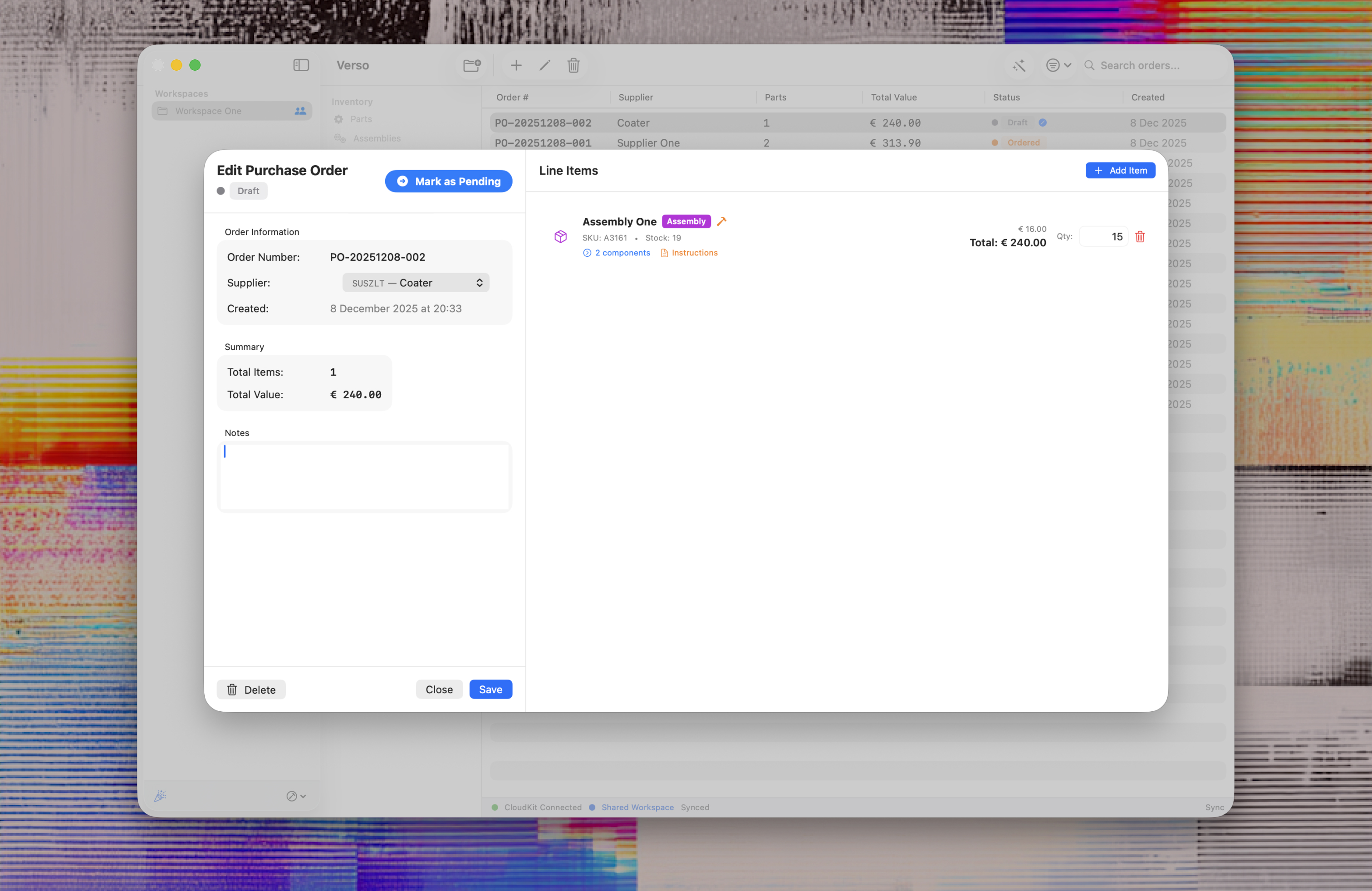
Task: Expand the 2 components disclosure
Action: click(616, 252)
